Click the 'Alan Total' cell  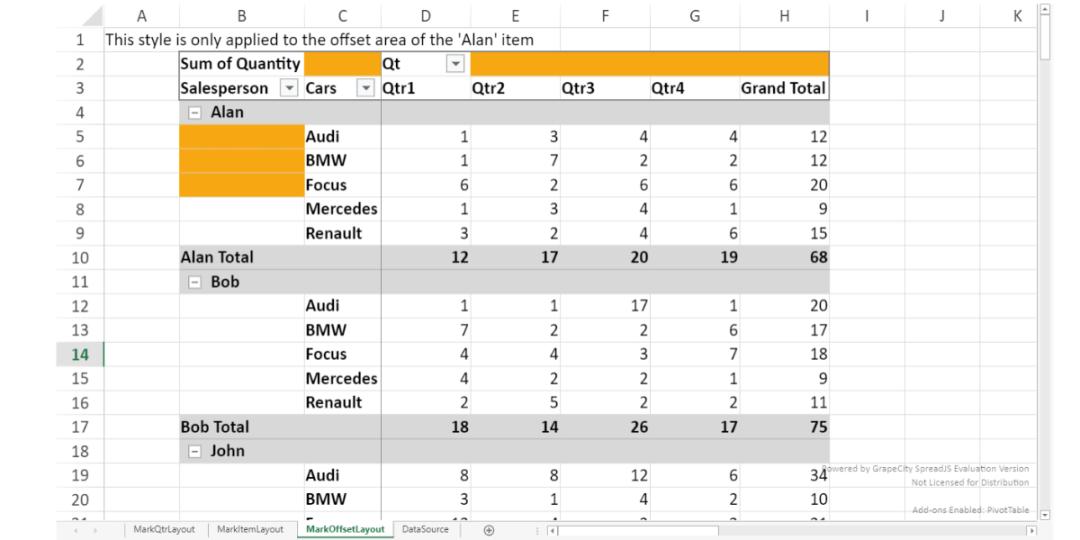(241, 258)
